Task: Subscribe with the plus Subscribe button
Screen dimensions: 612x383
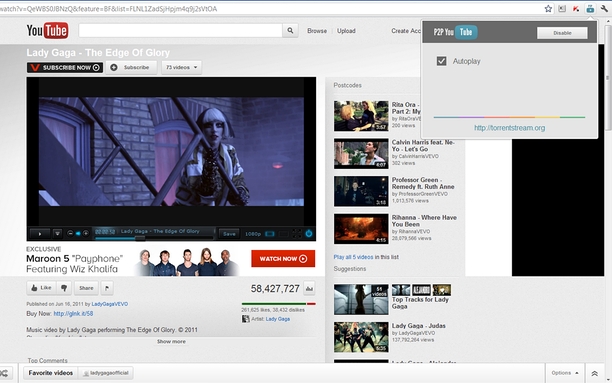Action: (x=131, y=68)
